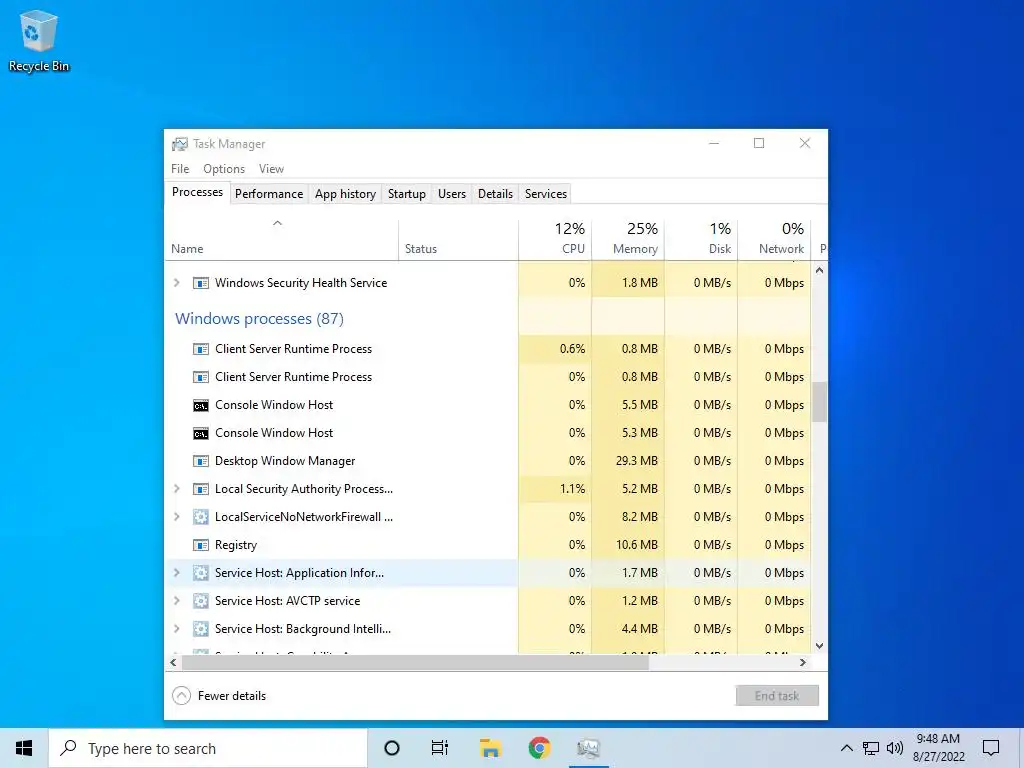
Task: Expand the LocalServiceNoNetworkFirewall row
Action: 176,517
